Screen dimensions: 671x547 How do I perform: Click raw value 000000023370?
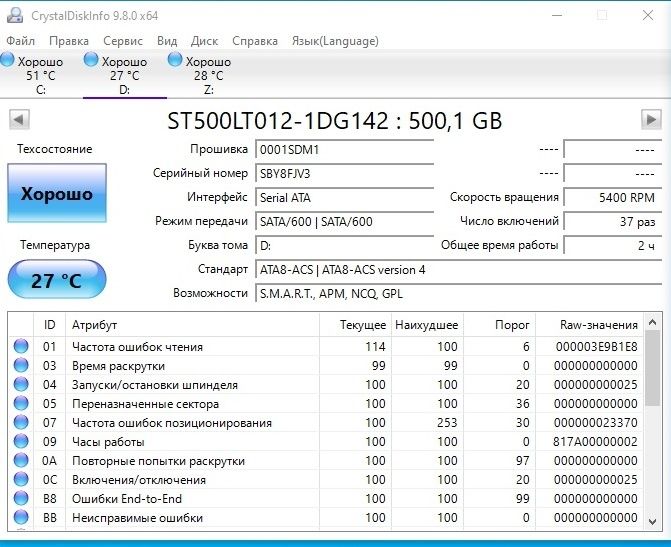[x=596, y=422]
